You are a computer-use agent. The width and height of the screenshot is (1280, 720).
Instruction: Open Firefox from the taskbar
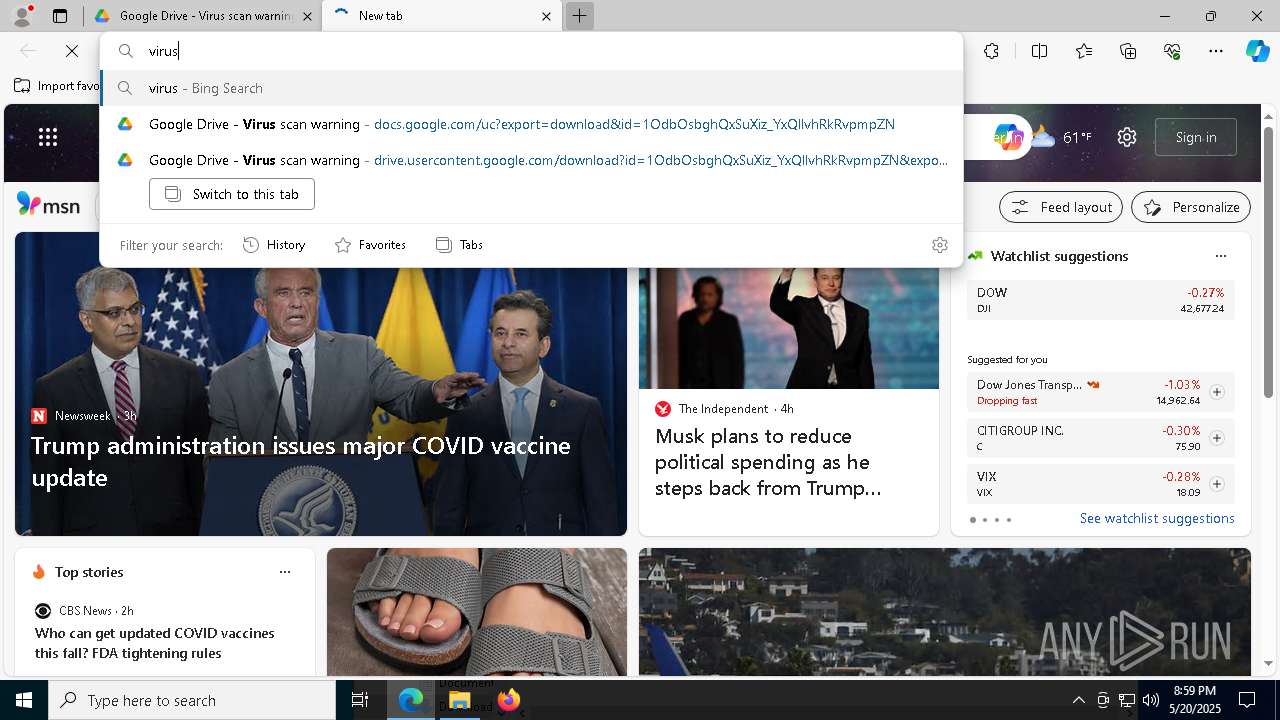(x=509, y=700)
